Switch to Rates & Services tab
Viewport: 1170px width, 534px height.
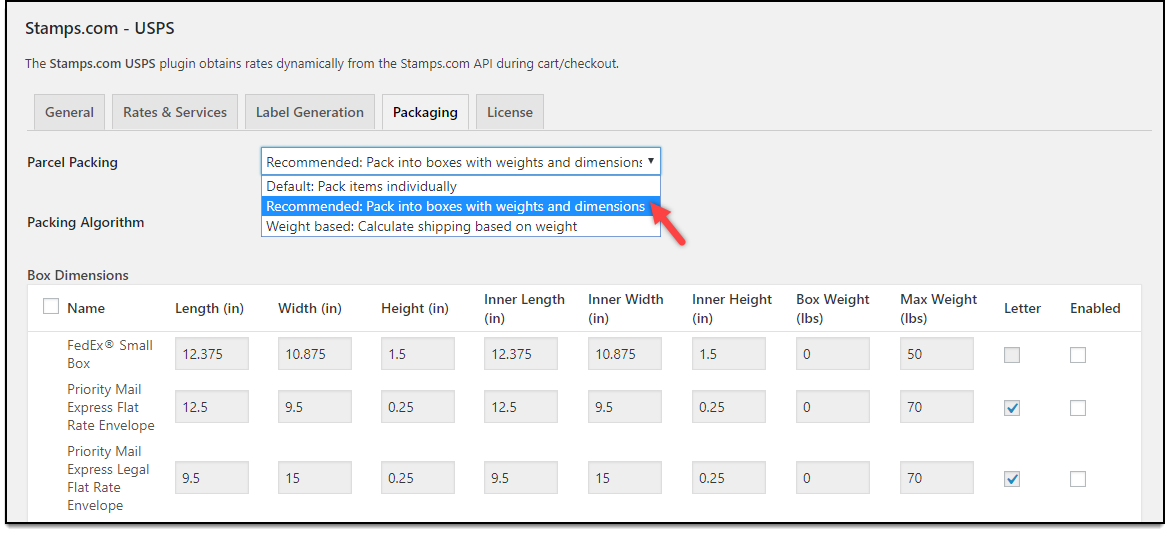coord(175,113)
